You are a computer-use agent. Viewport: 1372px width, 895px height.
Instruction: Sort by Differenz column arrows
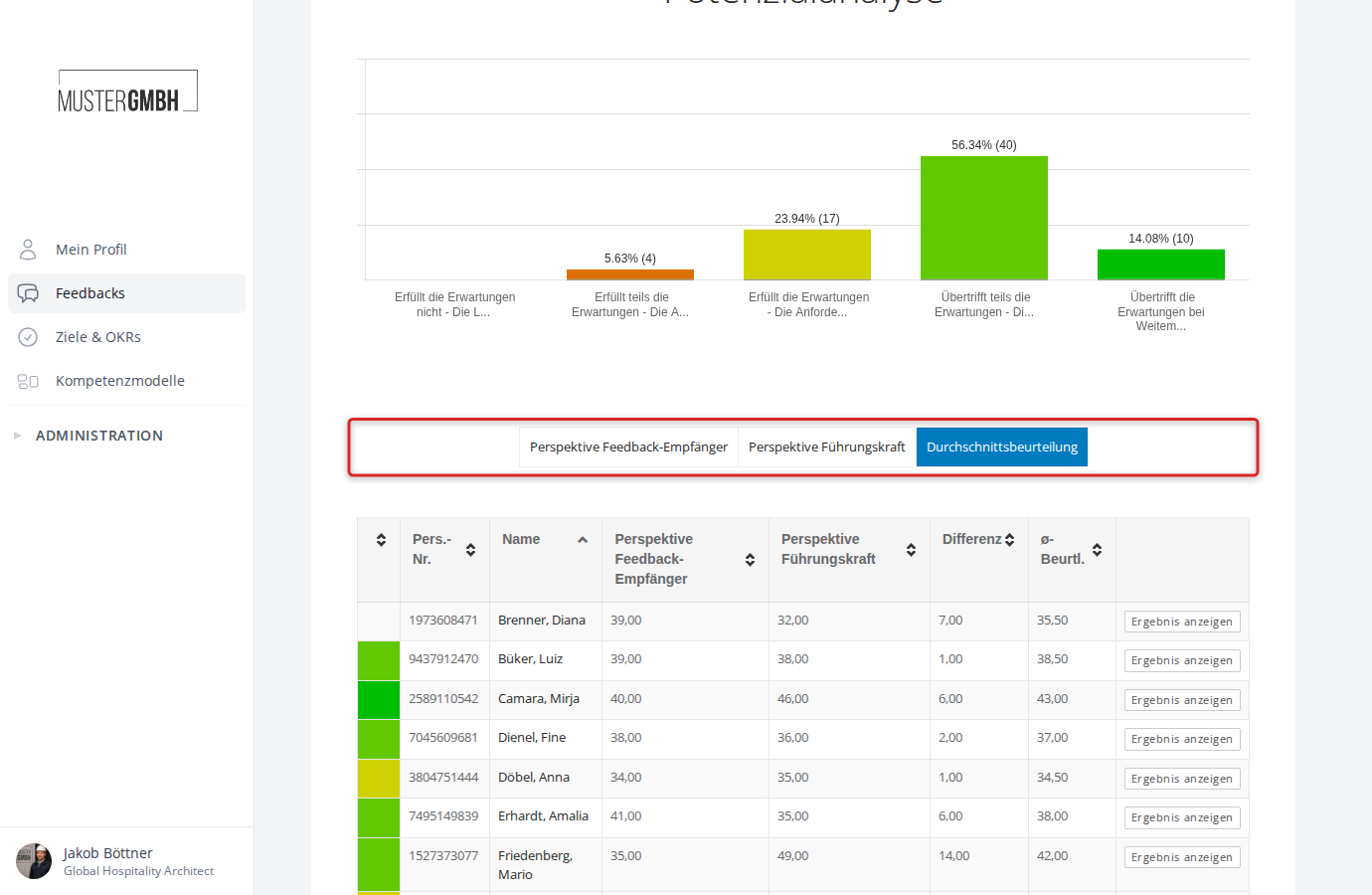tap(1009, 540)
